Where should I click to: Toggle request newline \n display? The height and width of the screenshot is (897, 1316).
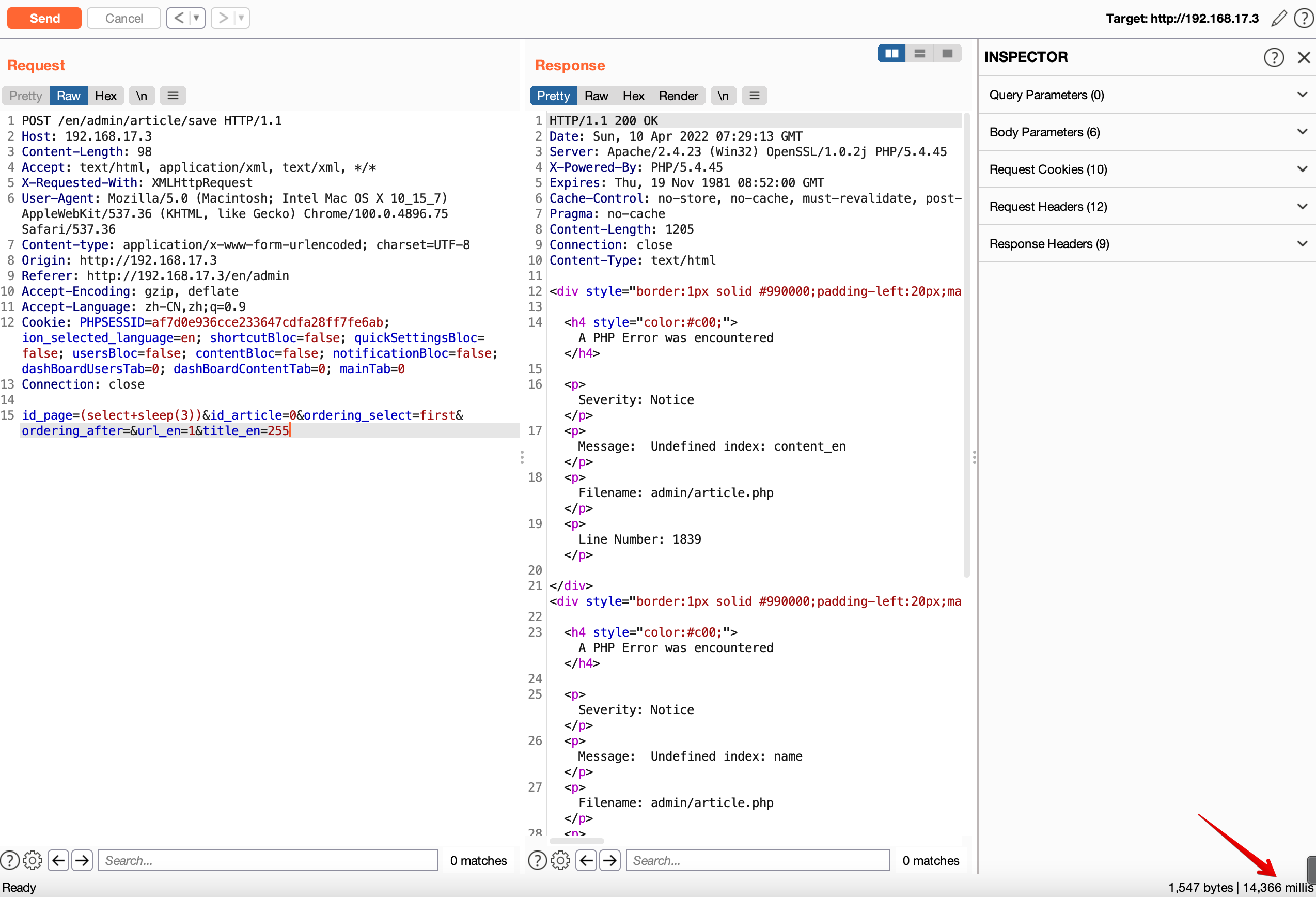pyautogui.click(x=141, y=96)
